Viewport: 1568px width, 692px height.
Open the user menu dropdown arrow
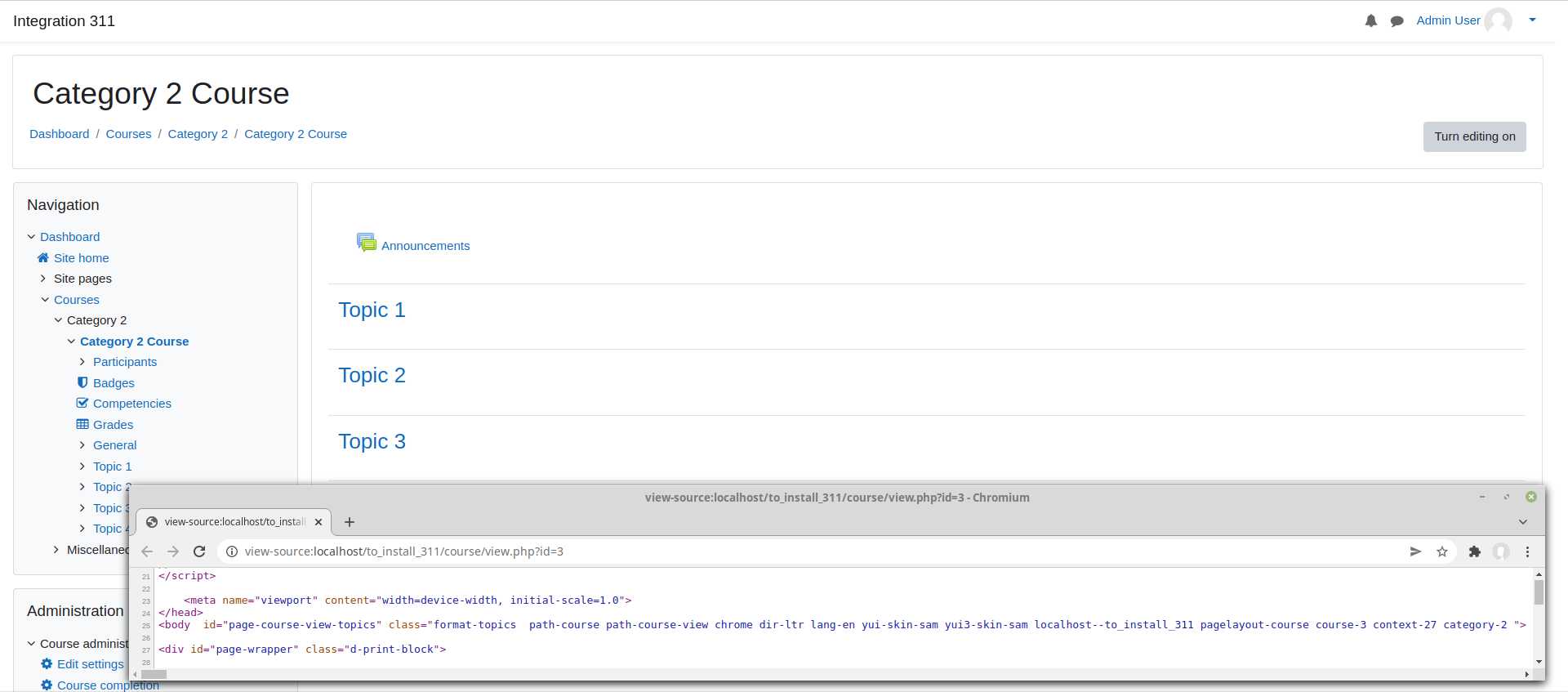[x=1533, y=20]
